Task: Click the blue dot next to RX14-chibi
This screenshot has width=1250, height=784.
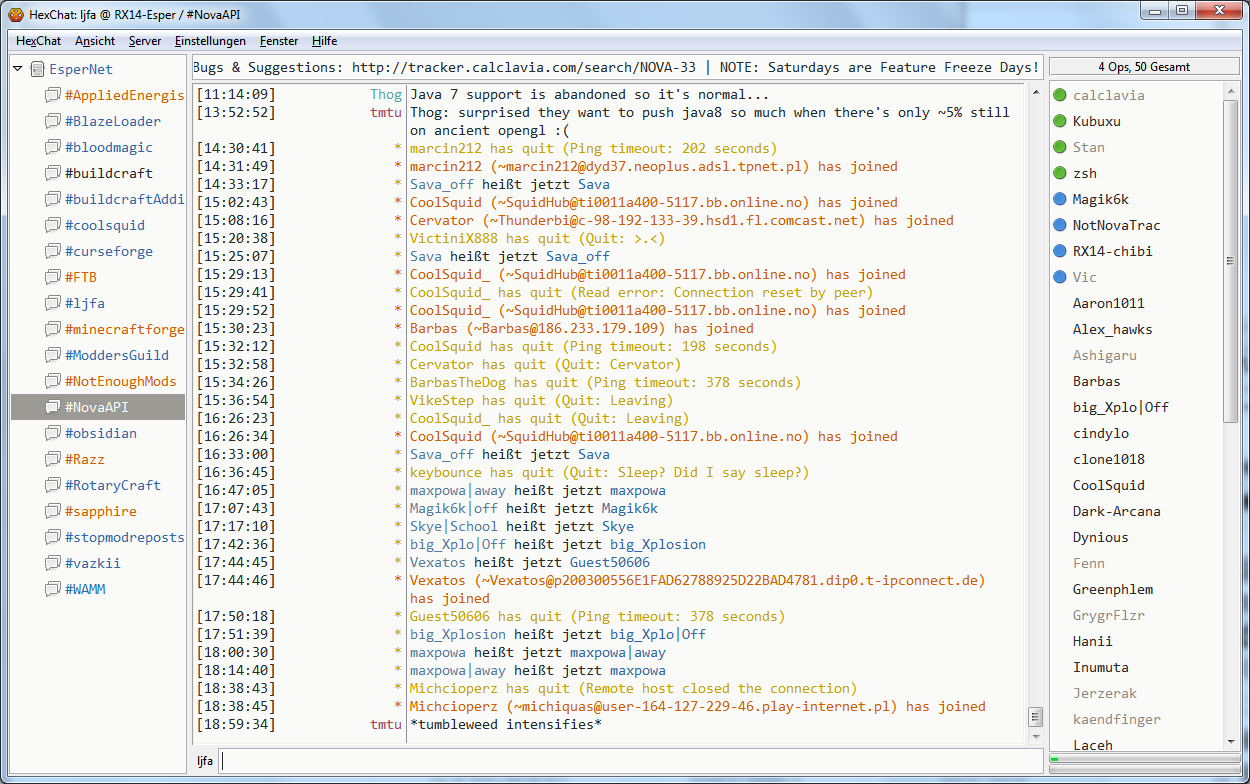Action: (x=1060, y=251)
